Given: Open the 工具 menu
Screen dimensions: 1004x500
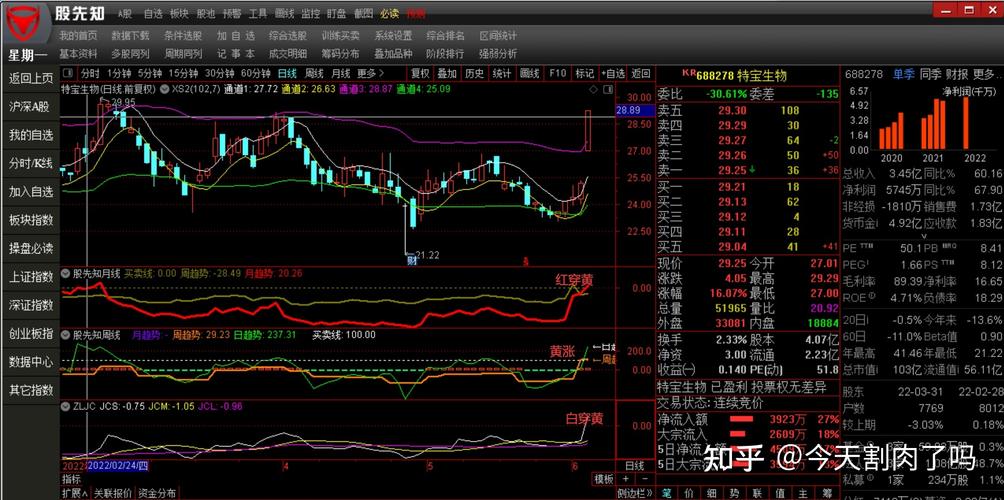Looking at the screenshot, I should click(258, 13).
